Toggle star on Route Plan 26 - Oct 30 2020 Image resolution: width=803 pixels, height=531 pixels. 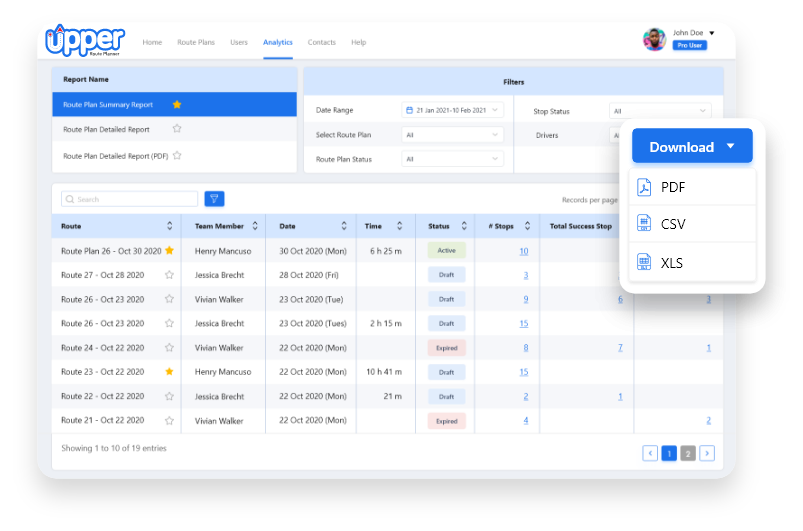coord(170,250)
